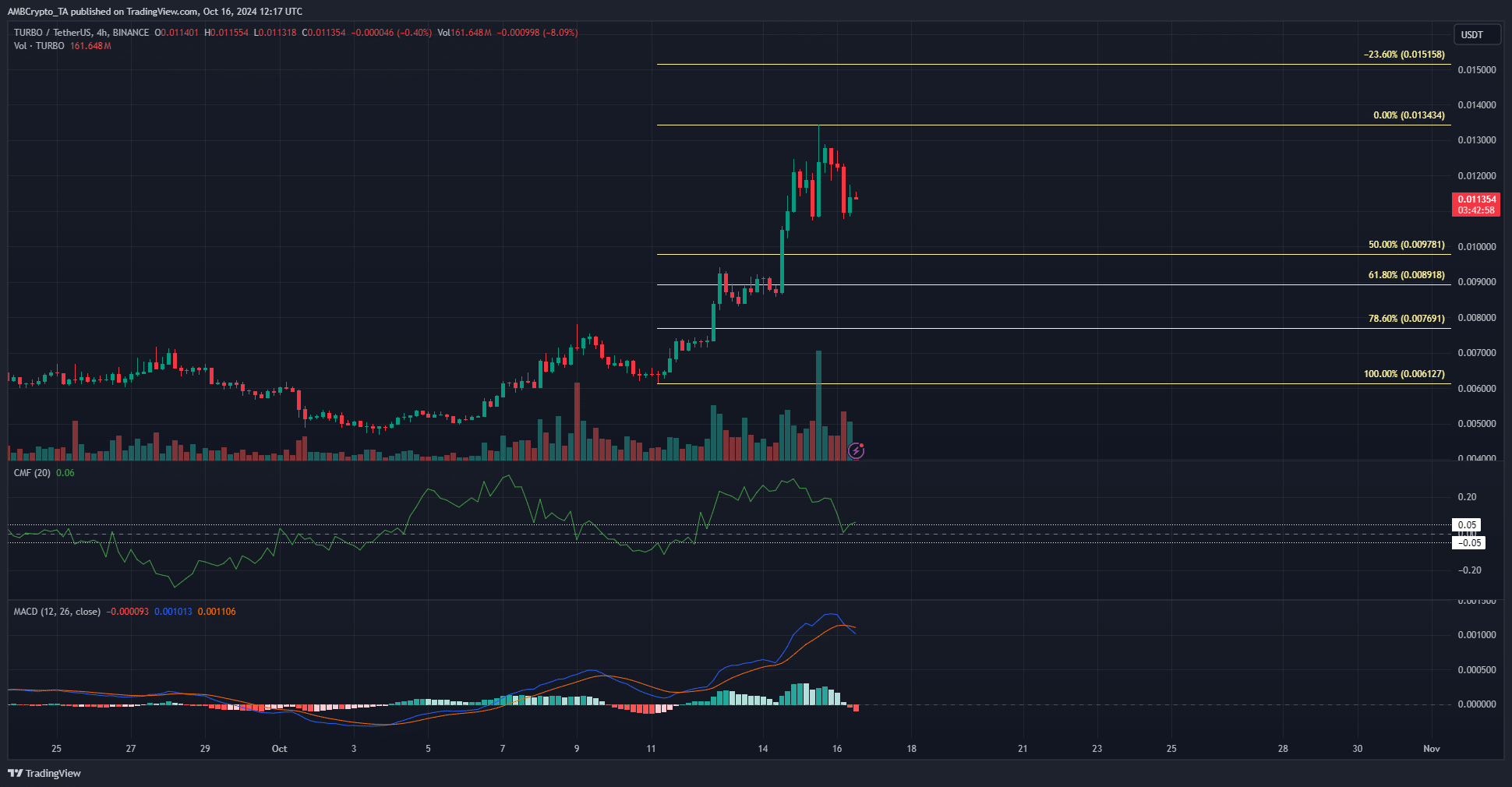Click the Nov date label on time axis
The image size is (1512, 787).
click(x=1432, y=749)
